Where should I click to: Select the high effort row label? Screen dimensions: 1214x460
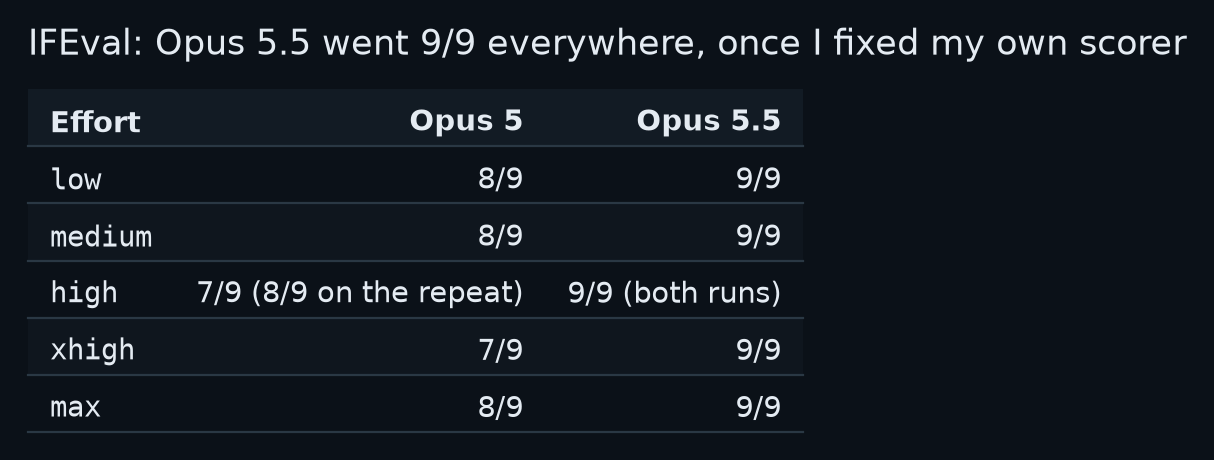(x=84, y=293)
